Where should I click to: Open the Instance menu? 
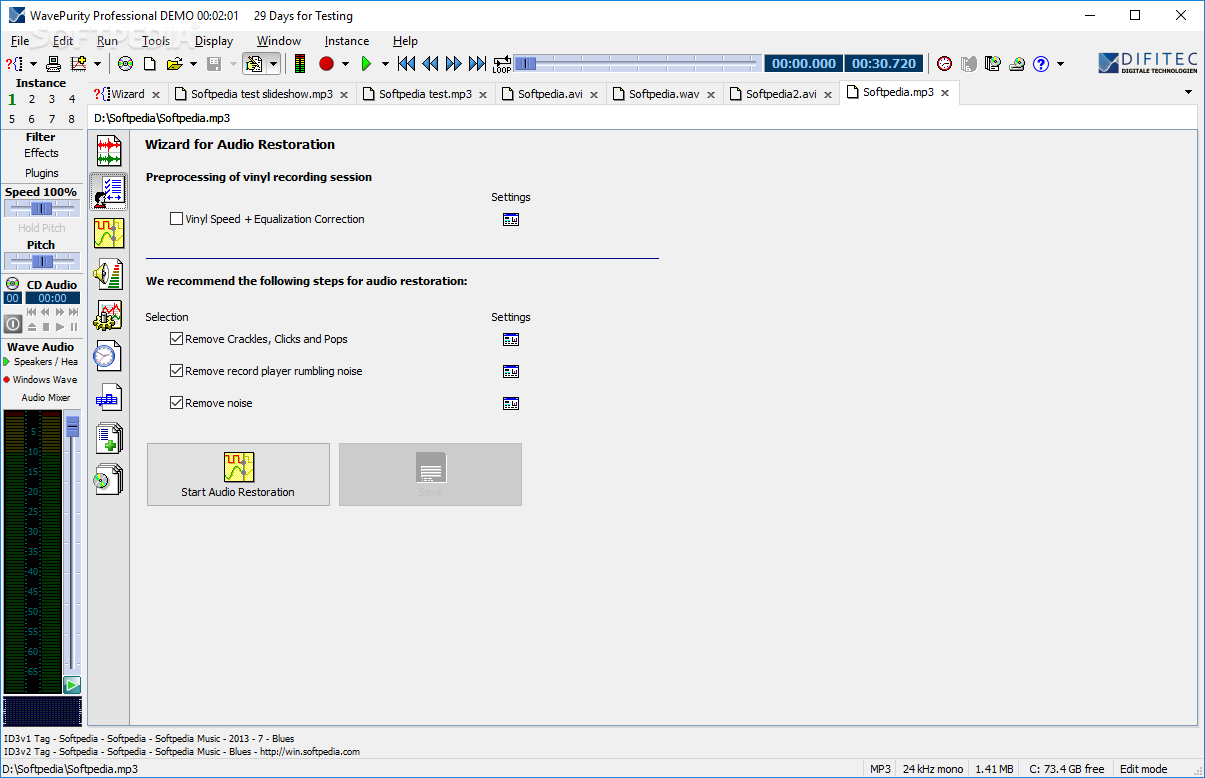[x=347, y=41]
